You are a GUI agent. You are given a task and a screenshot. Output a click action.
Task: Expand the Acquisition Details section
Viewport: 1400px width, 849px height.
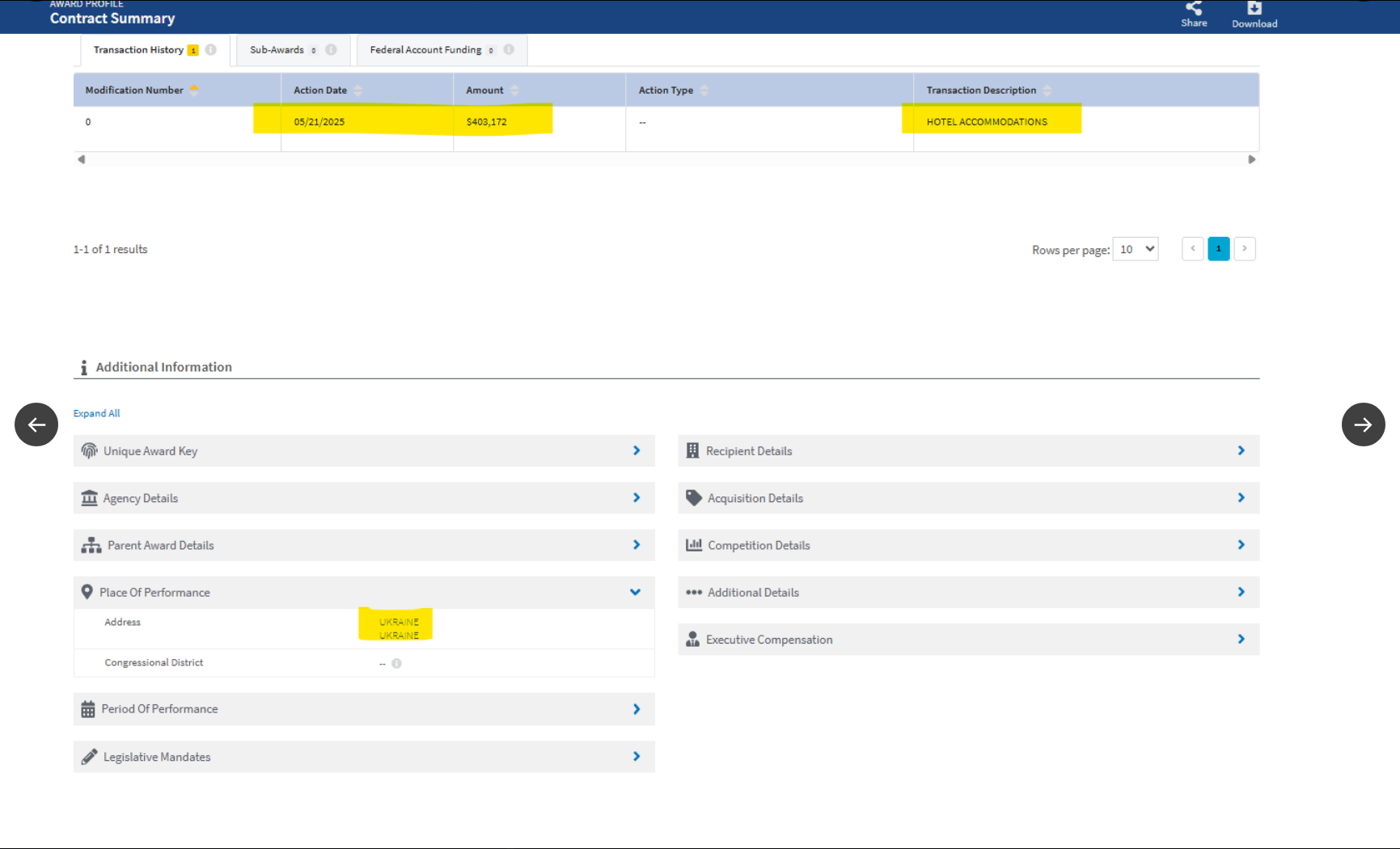[969, 498]
